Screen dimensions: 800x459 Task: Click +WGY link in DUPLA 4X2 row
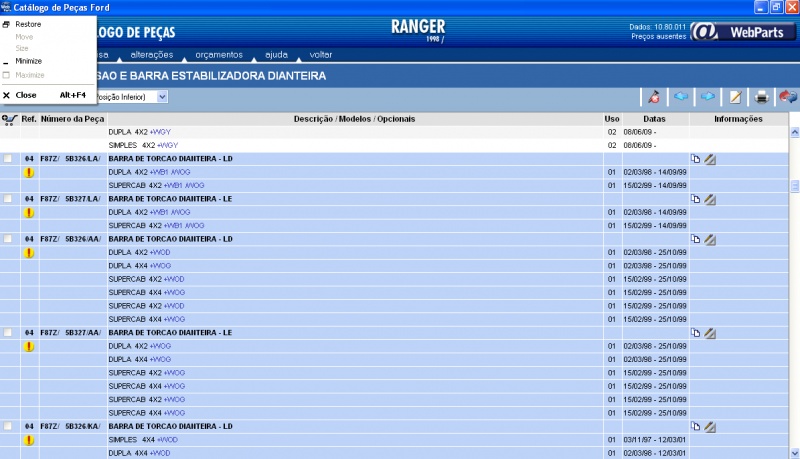[x=160, y=132]
